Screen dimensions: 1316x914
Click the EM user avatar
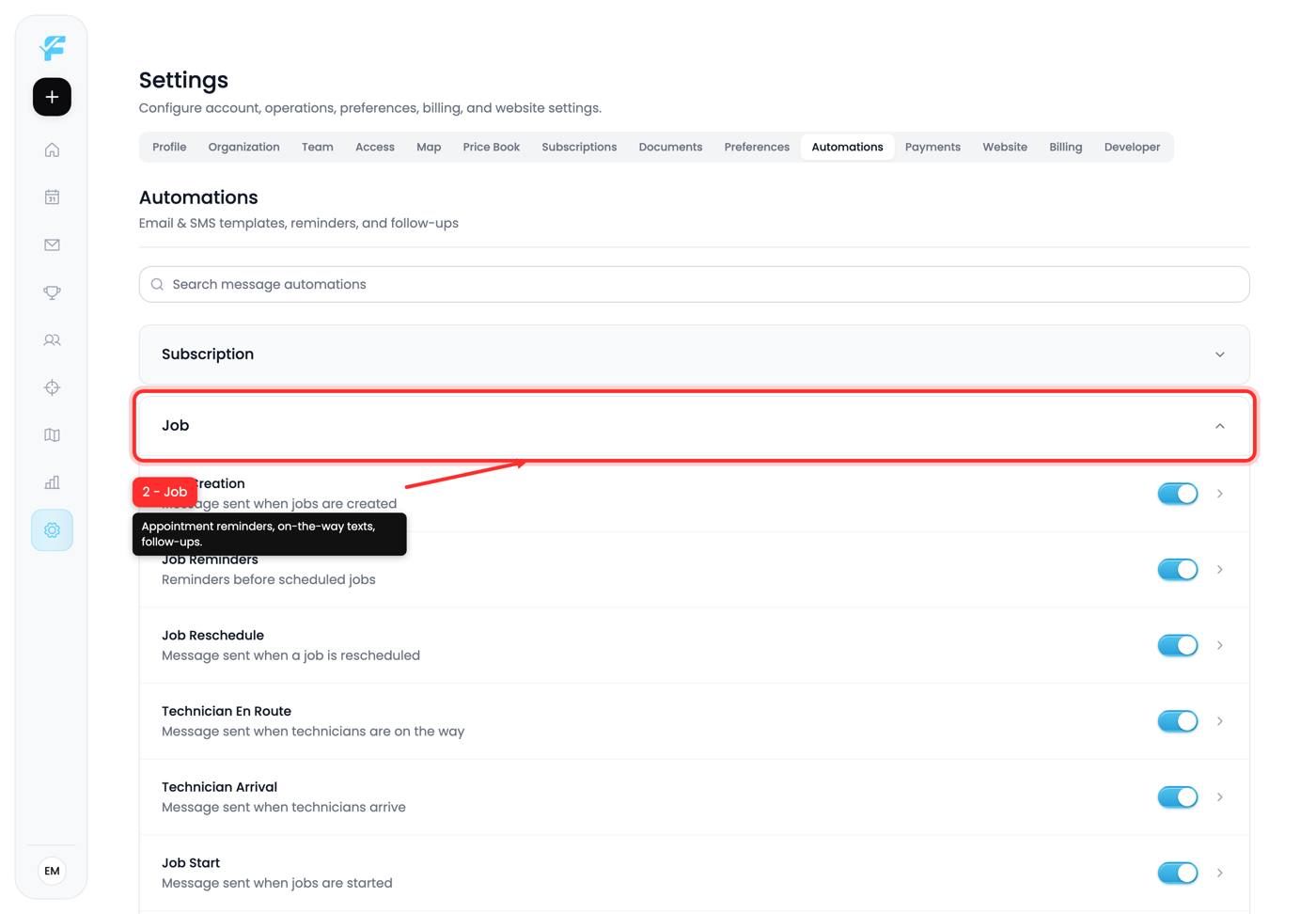pos(52,871)
